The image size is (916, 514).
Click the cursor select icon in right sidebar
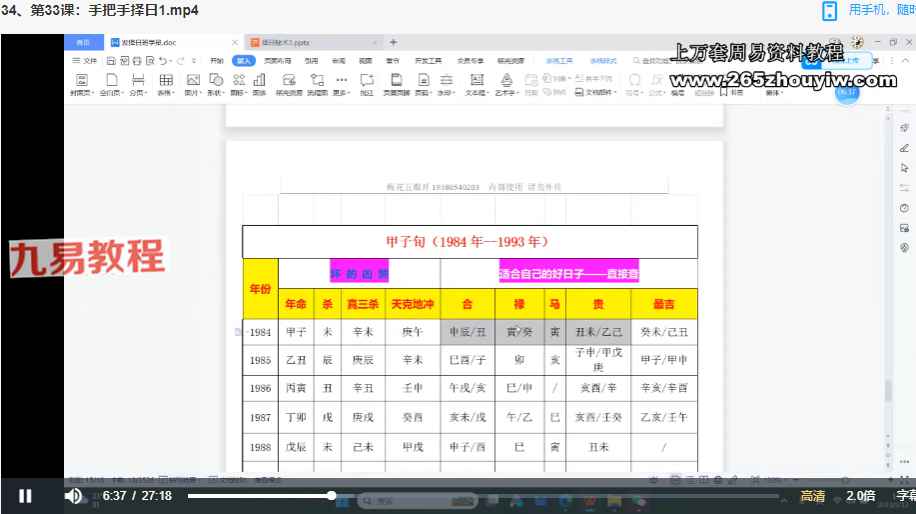[904, 168]
